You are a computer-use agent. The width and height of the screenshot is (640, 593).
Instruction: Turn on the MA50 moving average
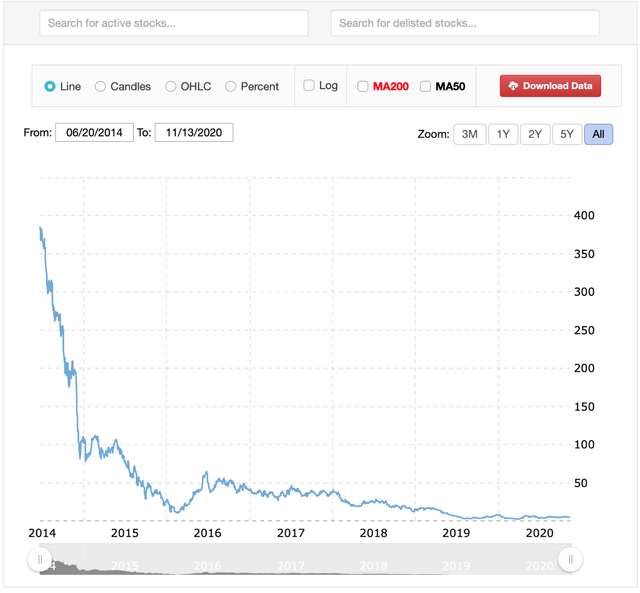[x=425, y=86]
